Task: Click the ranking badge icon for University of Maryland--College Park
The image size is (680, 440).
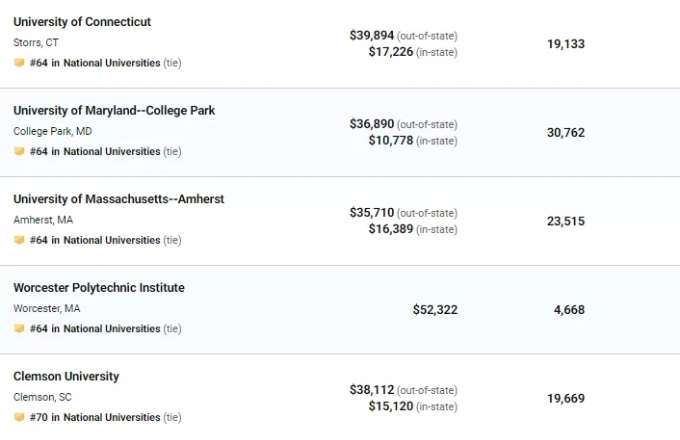Action: (x=19, y=151)
